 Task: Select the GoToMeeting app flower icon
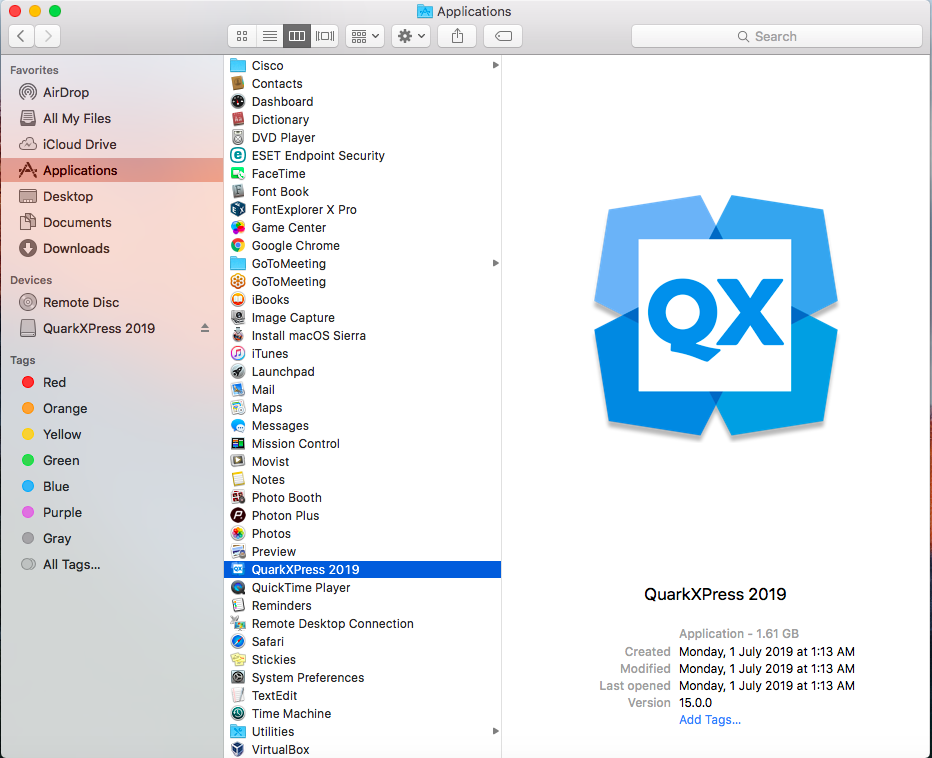238,281
